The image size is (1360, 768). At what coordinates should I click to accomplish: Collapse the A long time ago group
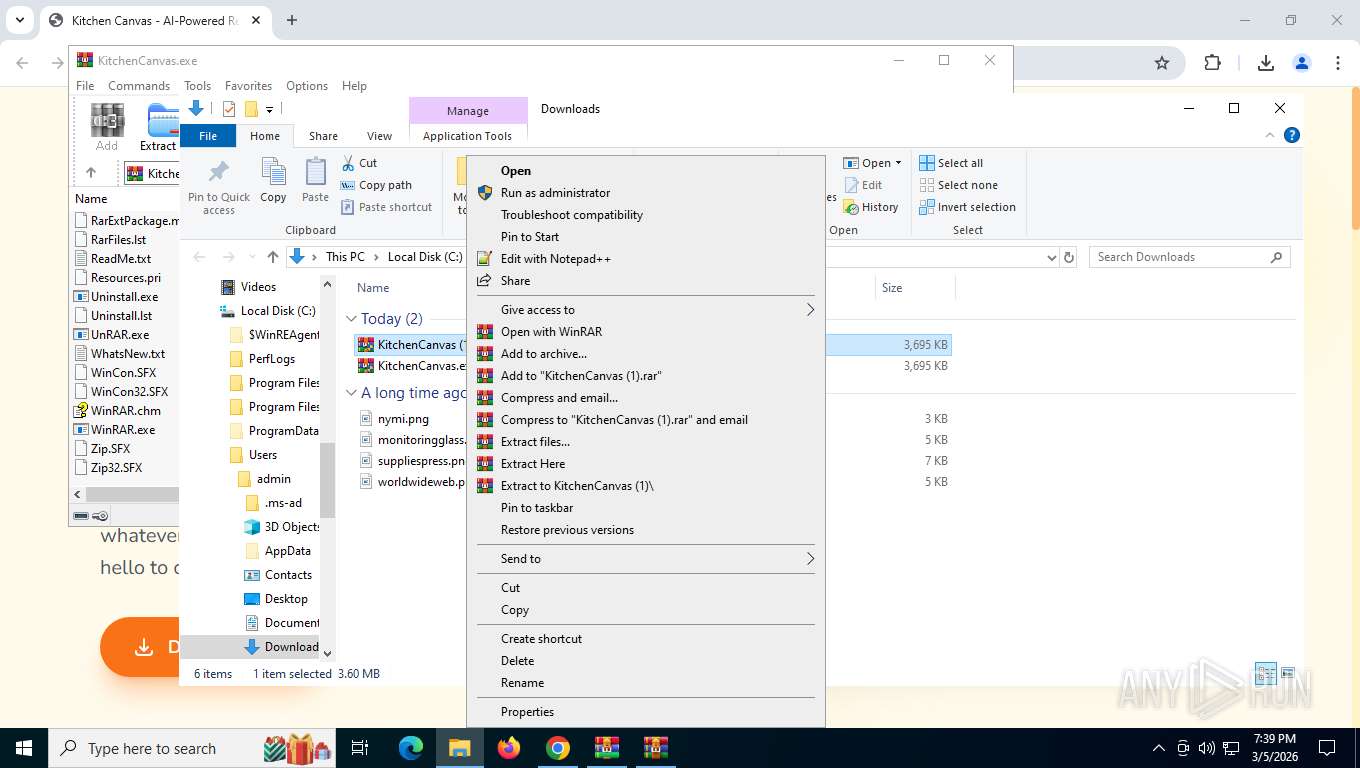[351, 393]
